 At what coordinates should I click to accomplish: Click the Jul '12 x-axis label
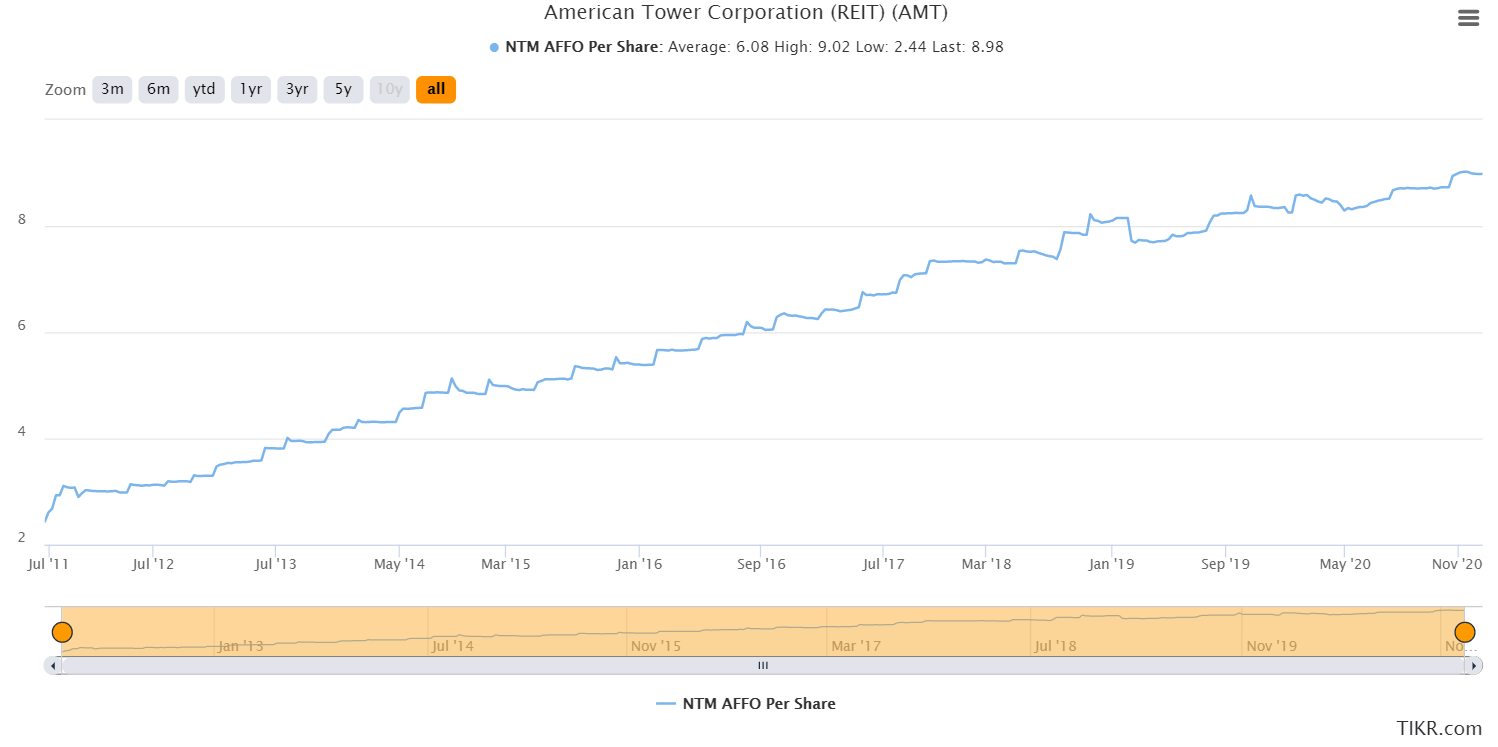[153, 564]
